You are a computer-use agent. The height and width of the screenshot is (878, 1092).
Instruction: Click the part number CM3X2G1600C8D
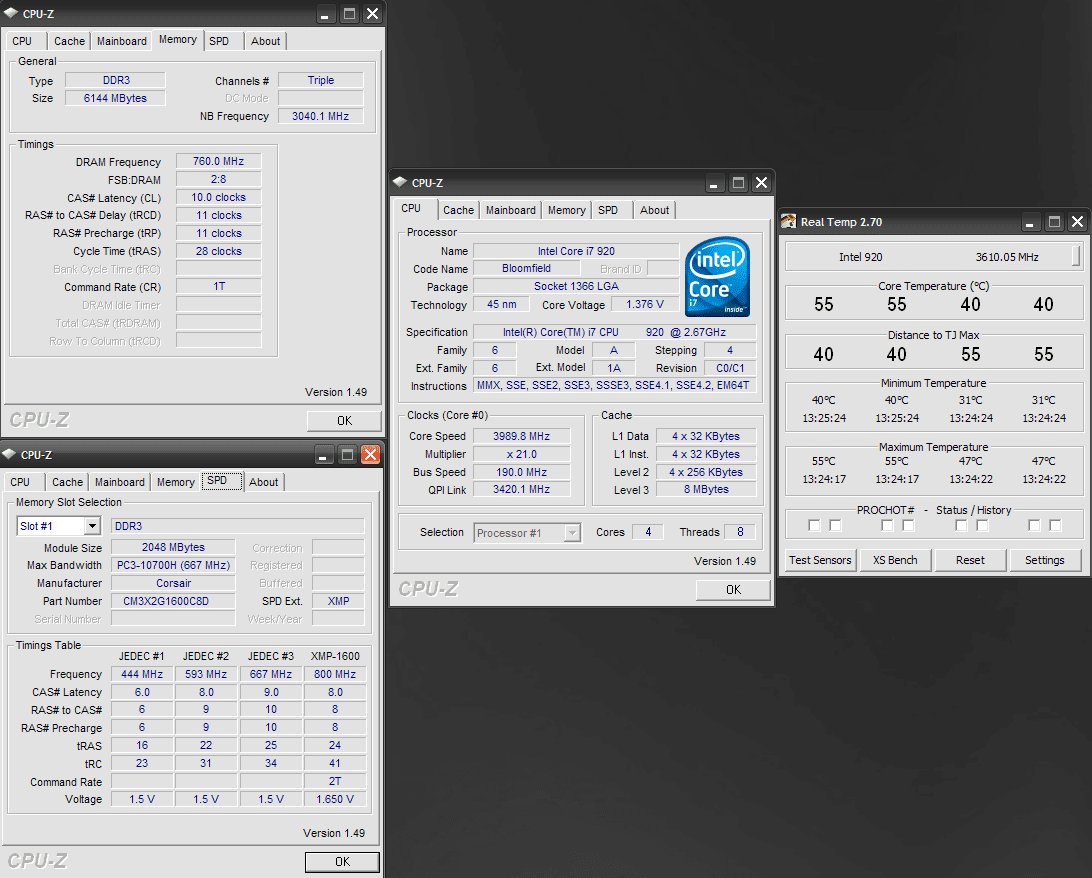pyautogui.click(x=173, y=601)
